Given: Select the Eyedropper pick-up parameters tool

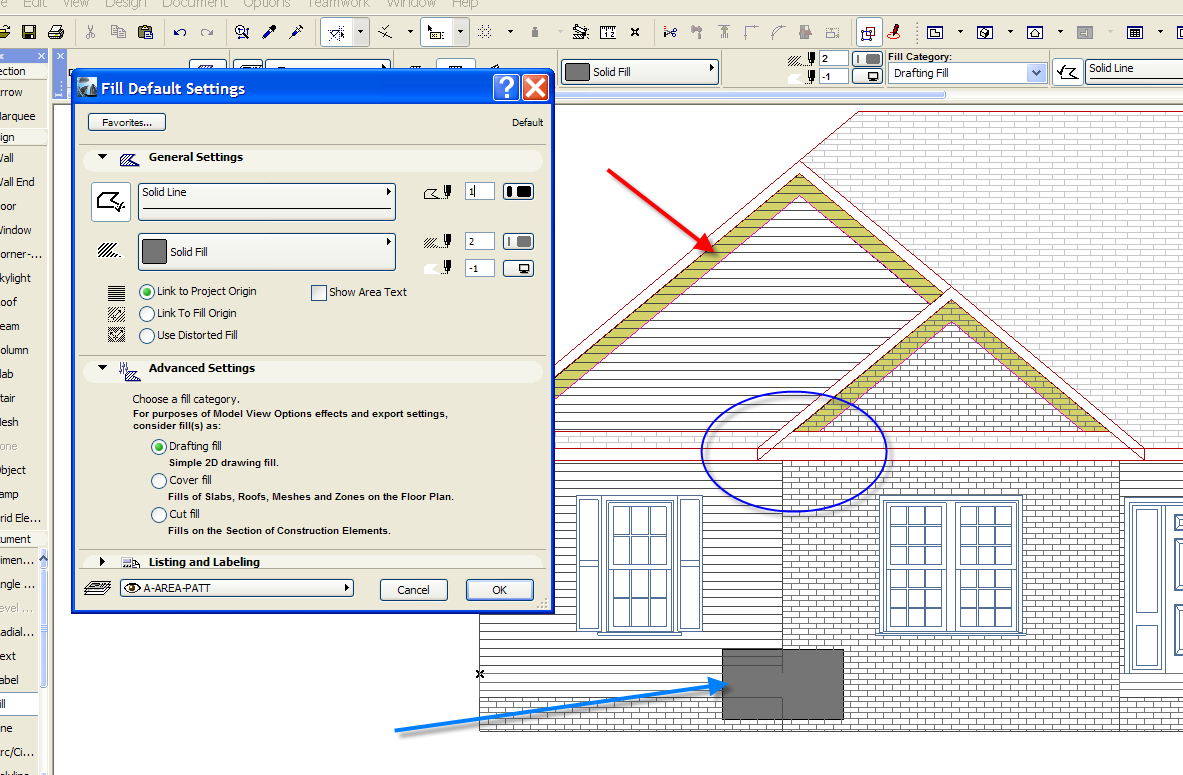Looking at the screenshot, I should [270, 32].
